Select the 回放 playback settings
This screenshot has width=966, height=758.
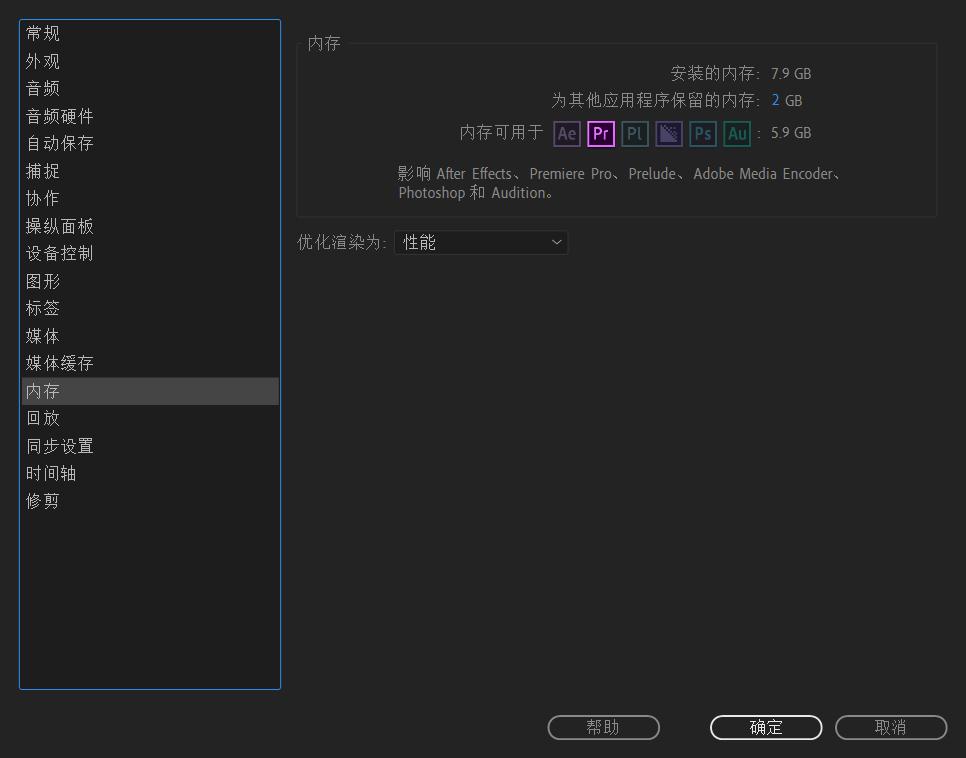coord(42,418)
